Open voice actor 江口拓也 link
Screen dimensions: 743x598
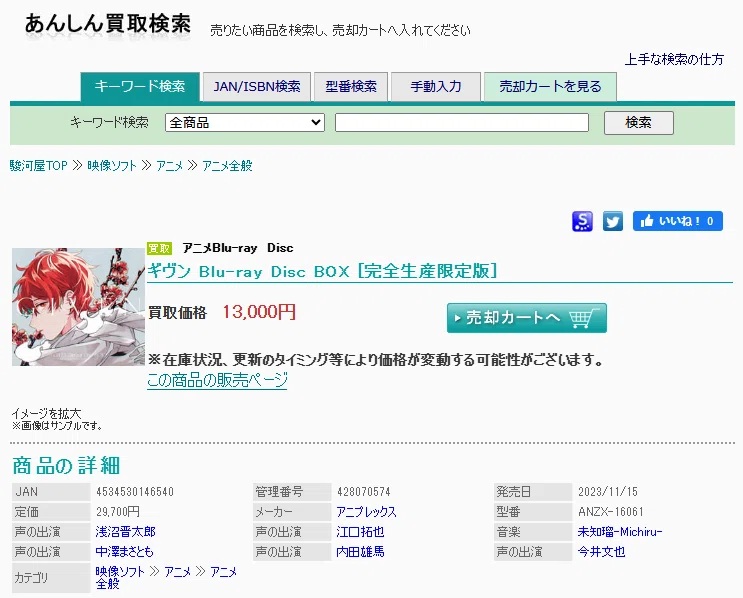[x=360, y=532]
